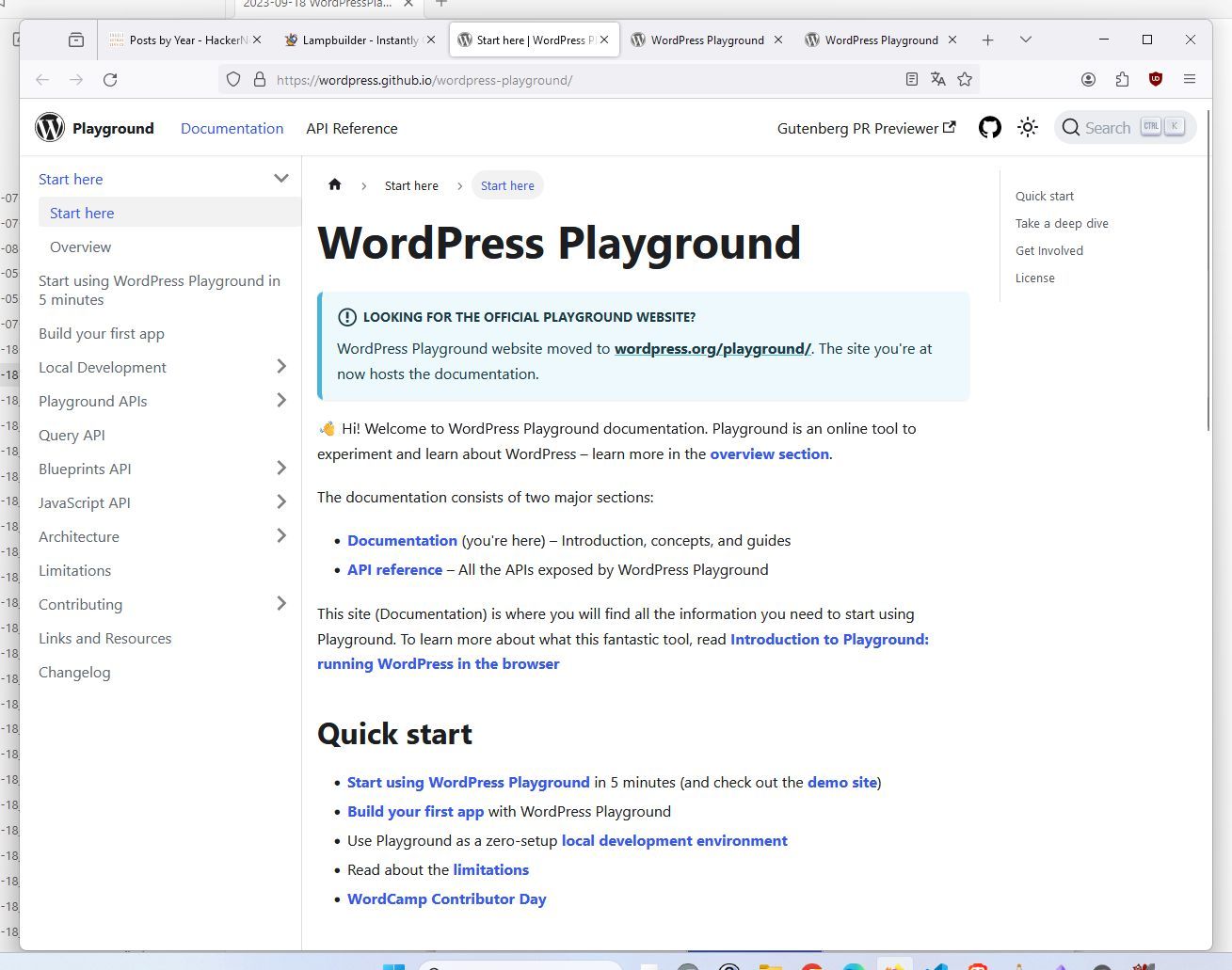
Task: Bookmark this page with the star icon
Action: coord(965,80)
